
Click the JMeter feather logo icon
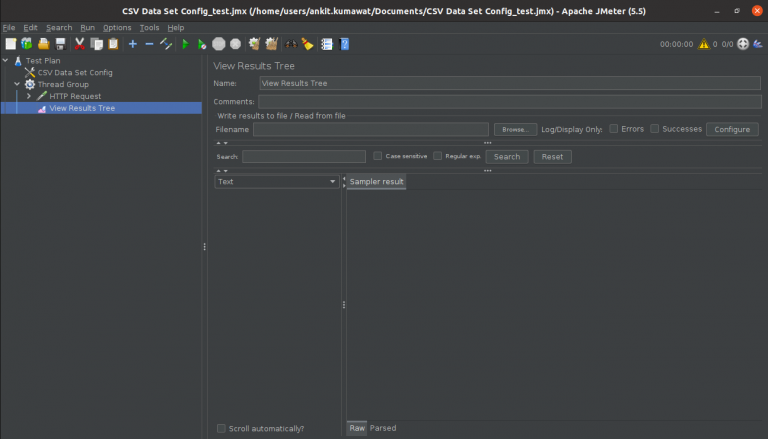(x=758, y=44)
